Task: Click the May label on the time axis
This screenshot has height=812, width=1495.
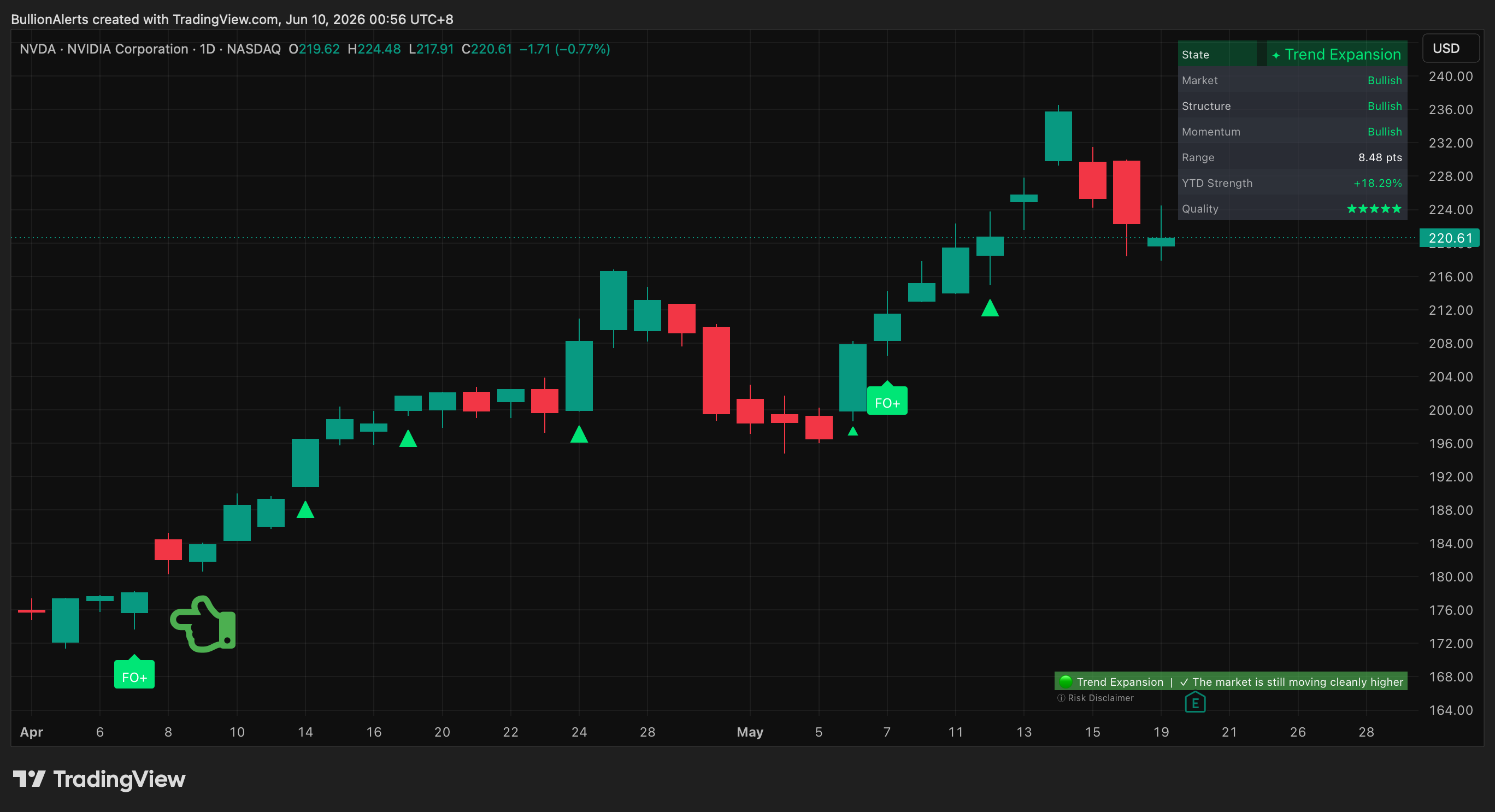Action: pyautogui.click(x=750, y=732)
